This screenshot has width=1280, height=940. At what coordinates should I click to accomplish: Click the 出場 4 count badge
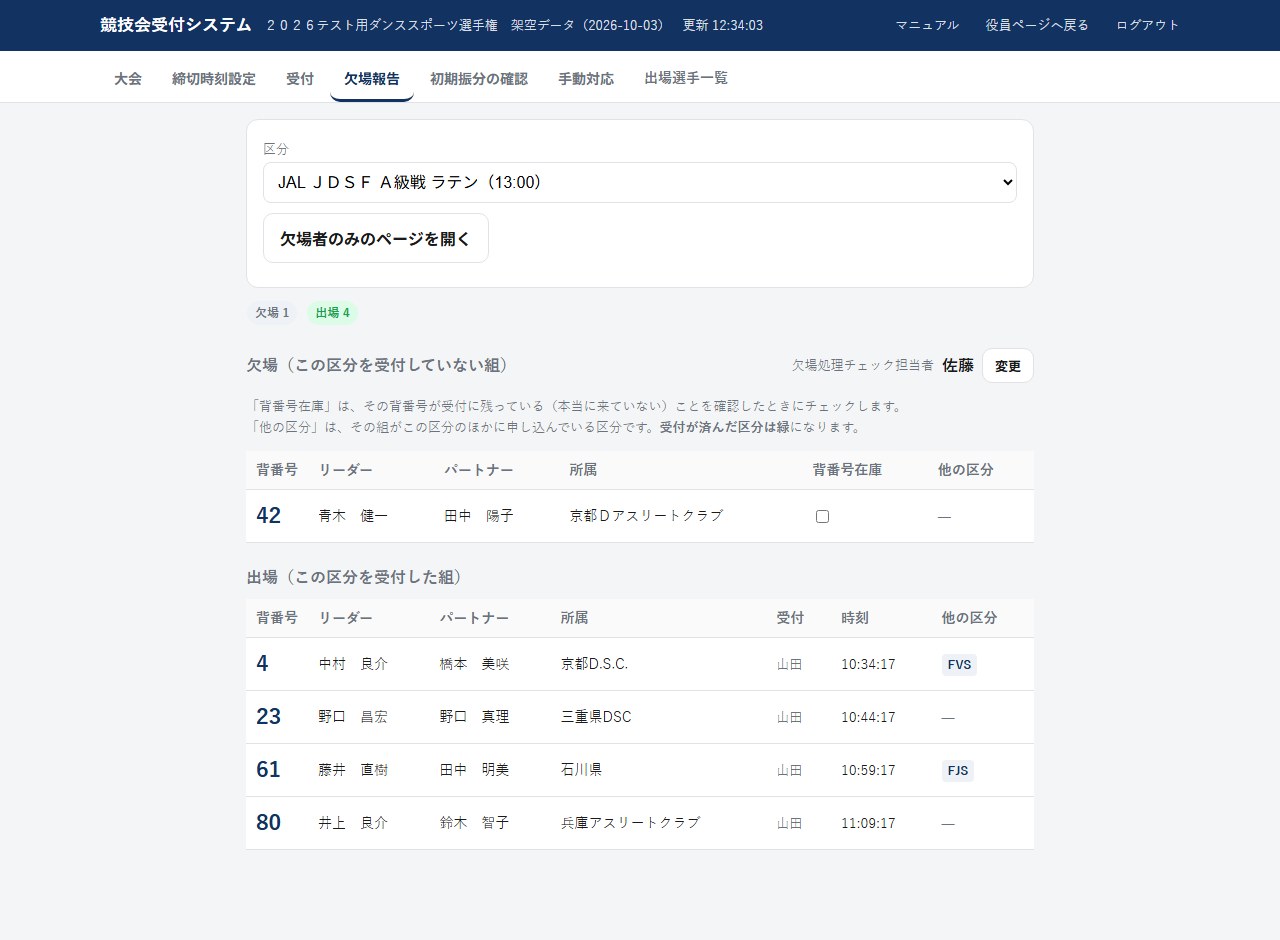(332, 313)
